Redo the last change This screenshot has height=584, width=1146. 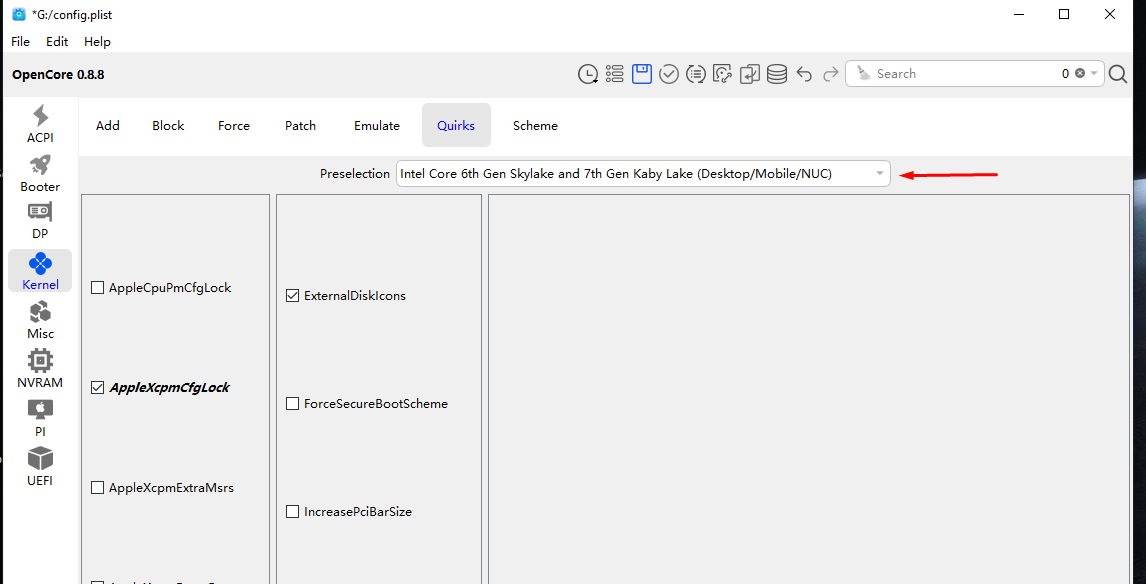click(830, 74)
